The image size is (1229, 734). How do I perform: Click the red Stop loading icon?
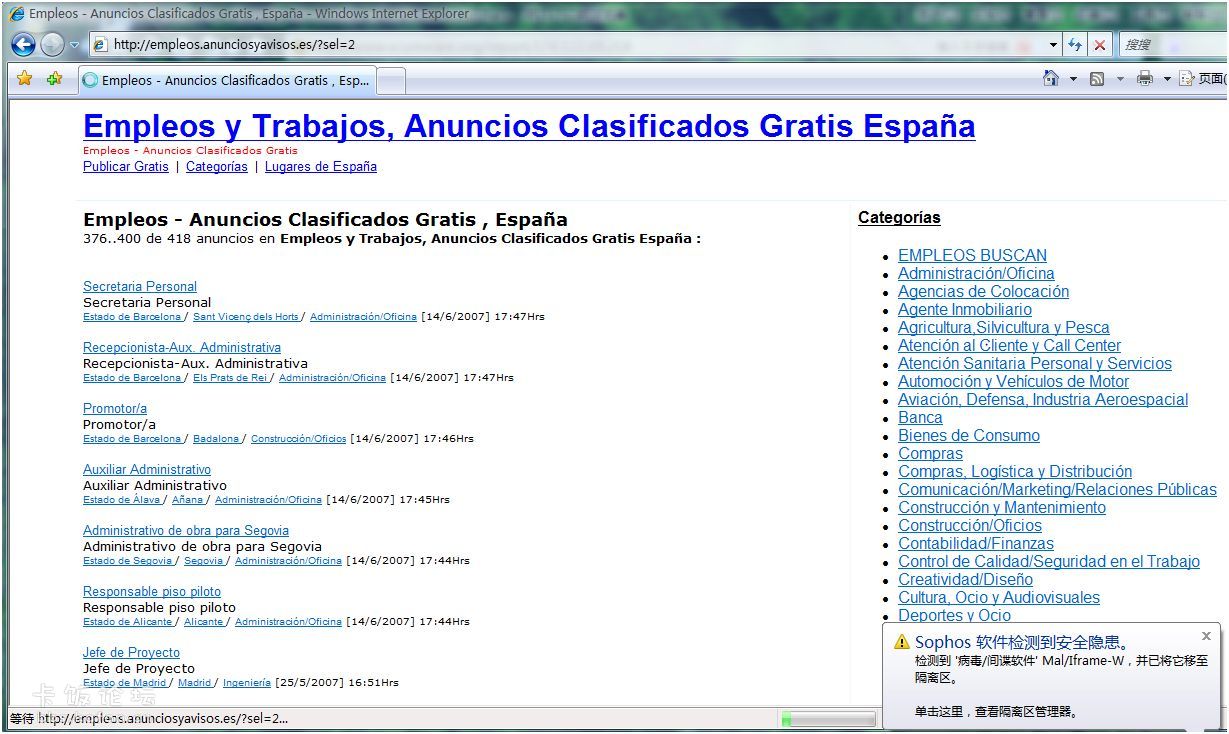tap(1100, 45)
